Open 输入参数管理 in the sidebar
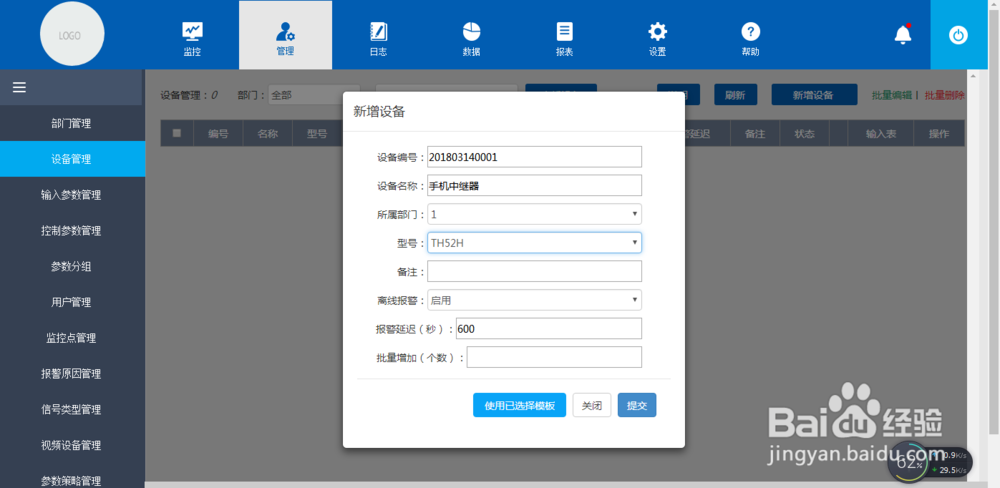The image size is (1000, 488). [71, 195]
